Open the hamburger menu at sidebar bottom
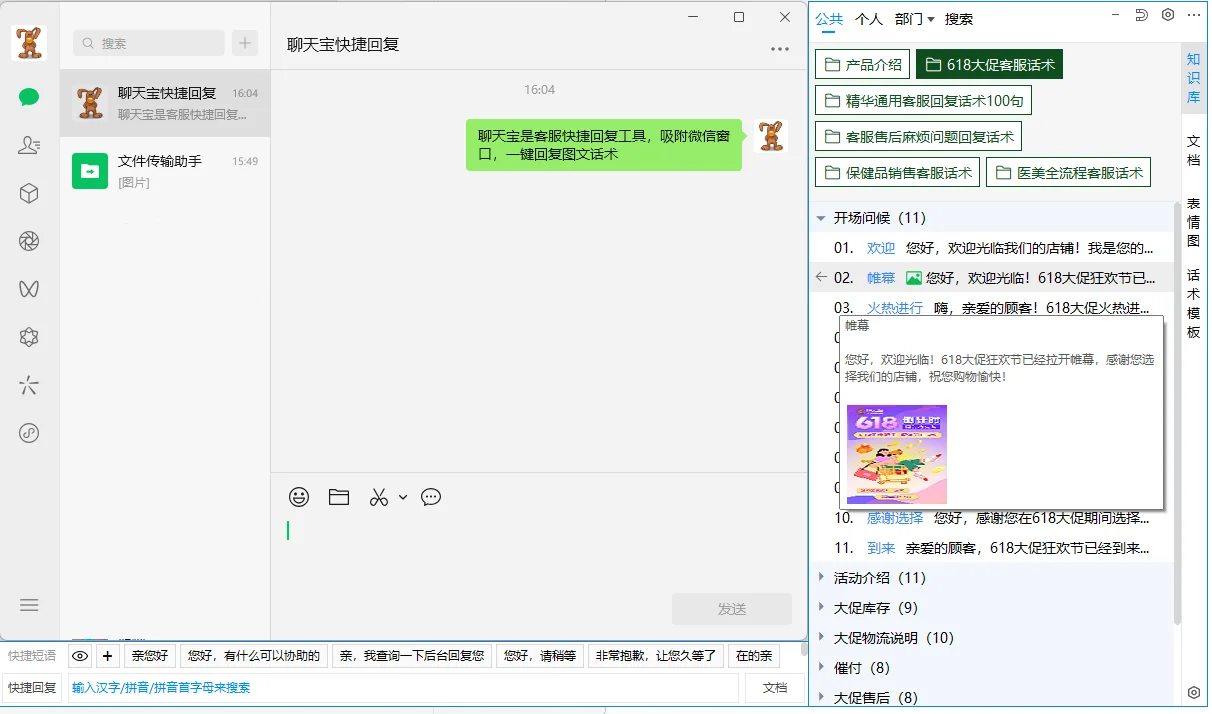 [x=29, y=605]
